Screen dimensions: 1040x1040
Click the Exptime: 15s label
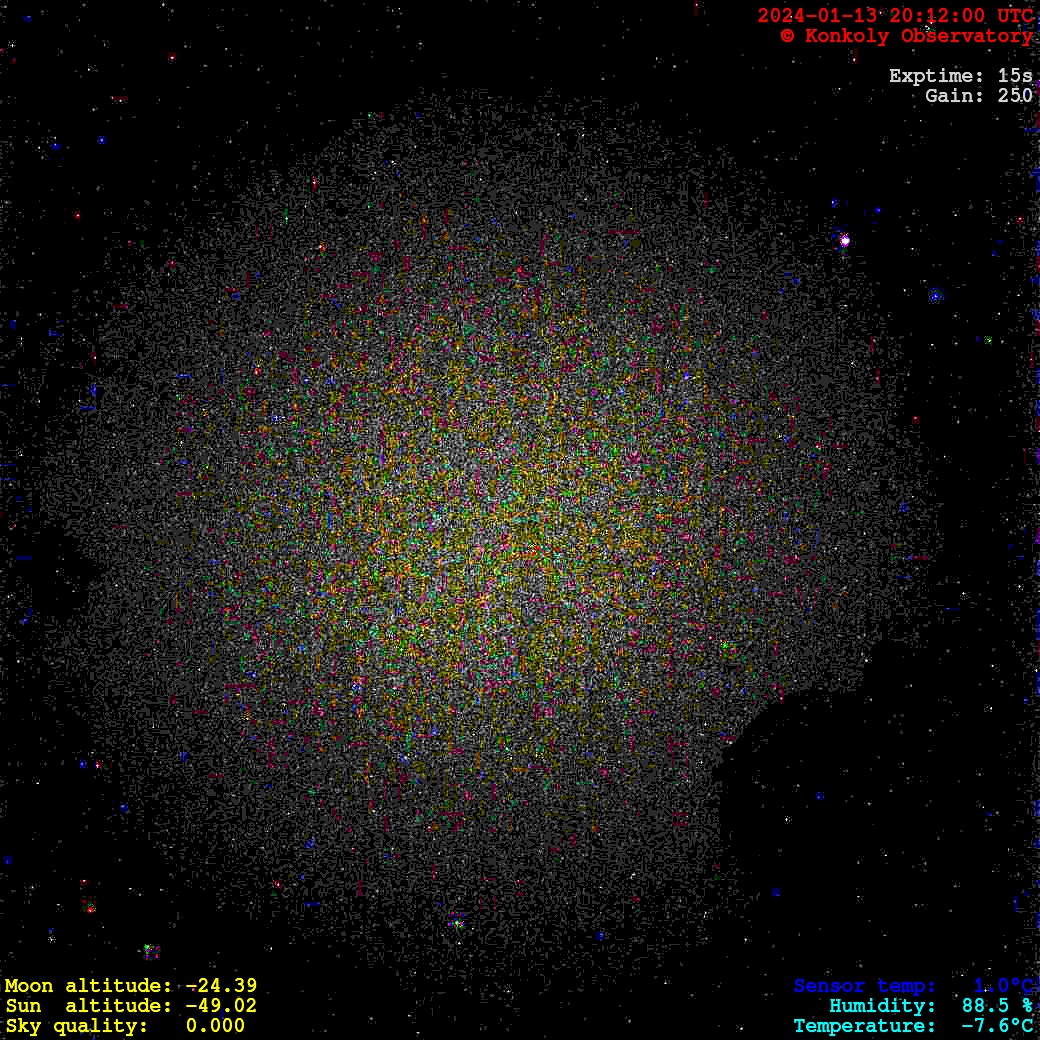click(960, 76)
